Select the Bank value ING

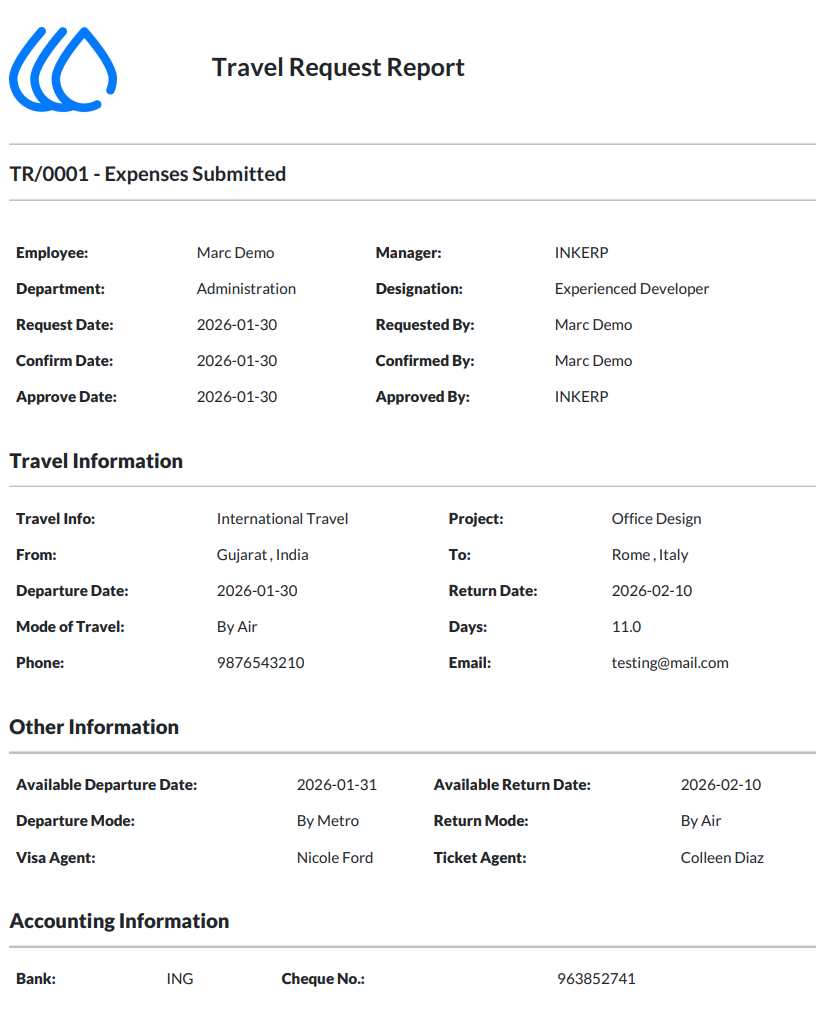pyautogui.click(x=180, y=979)
